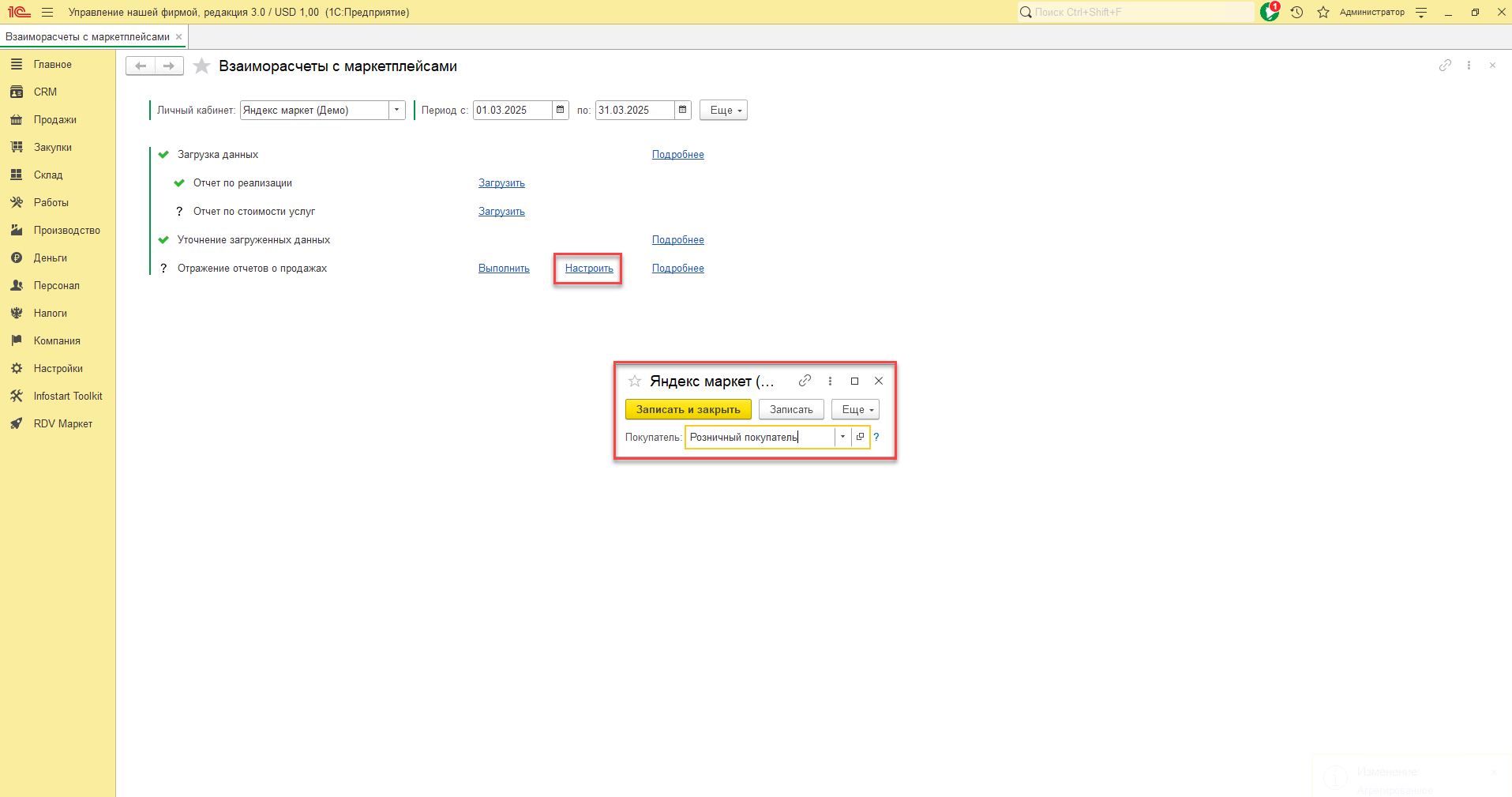1512x797 pixels.
Task: Open three-dots menu of the main form
Action: click(1469, 66)
